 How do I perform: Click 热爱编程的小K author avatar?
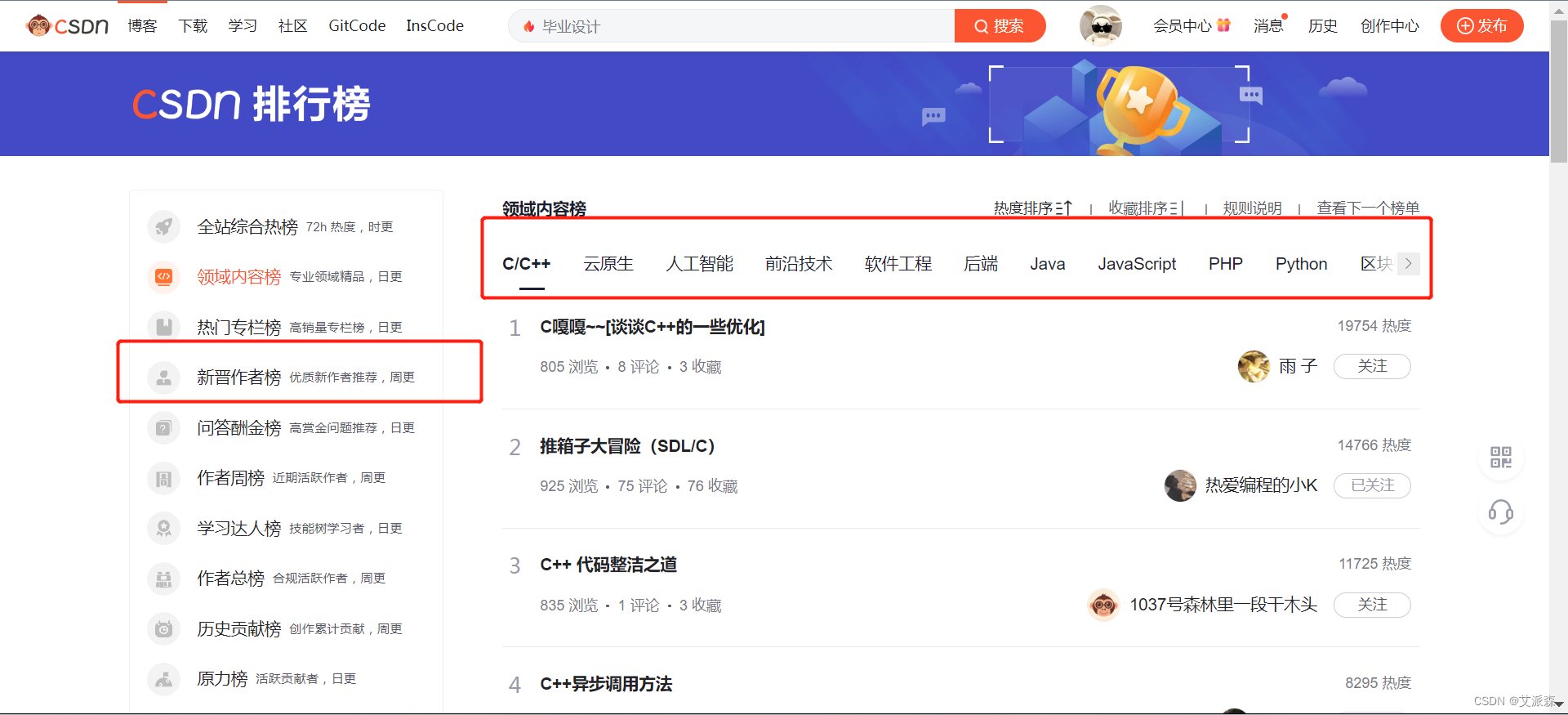click(1180, 485)
